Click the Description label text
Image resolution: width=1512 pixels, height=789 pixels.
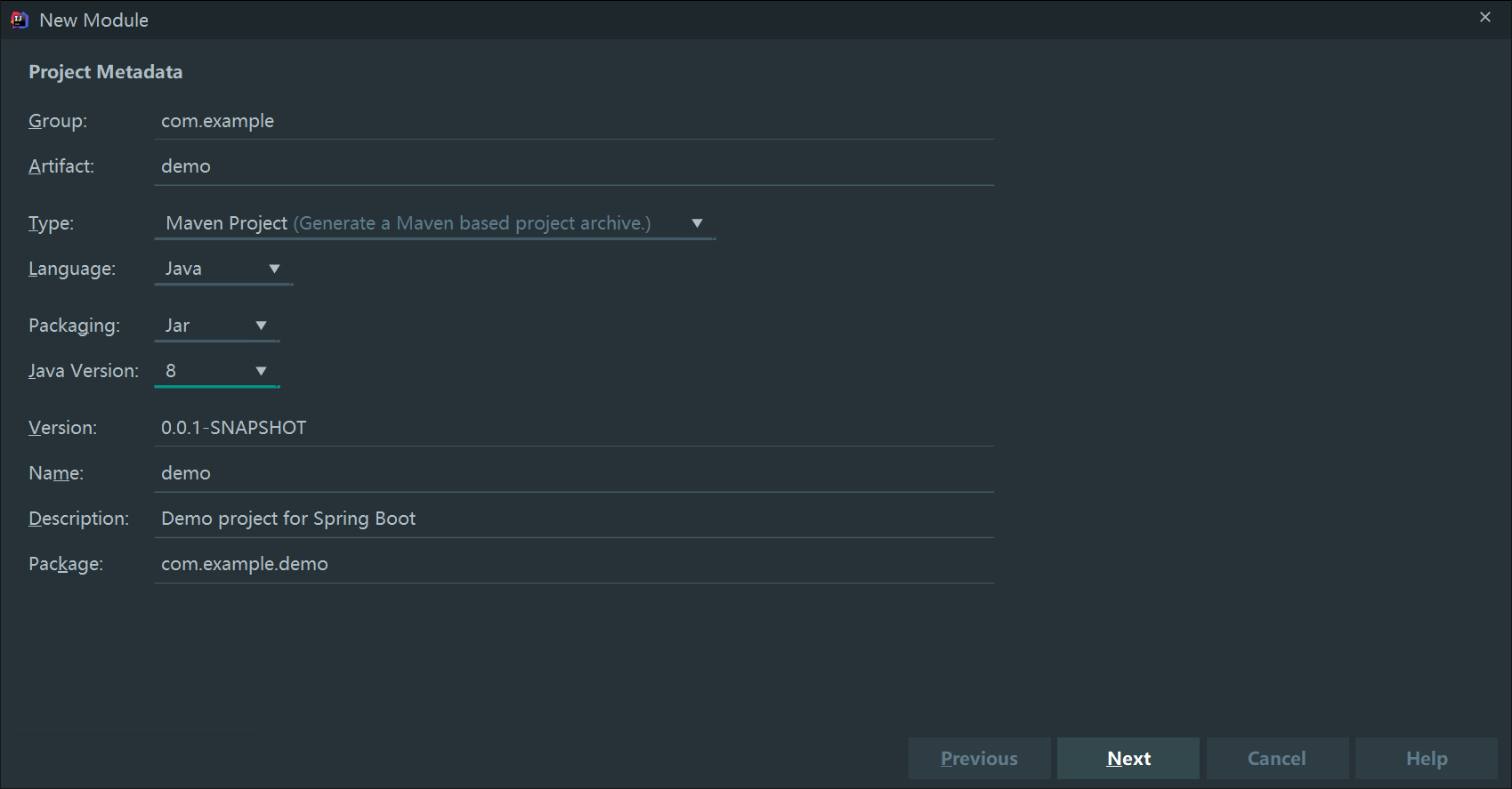point(78,519)
